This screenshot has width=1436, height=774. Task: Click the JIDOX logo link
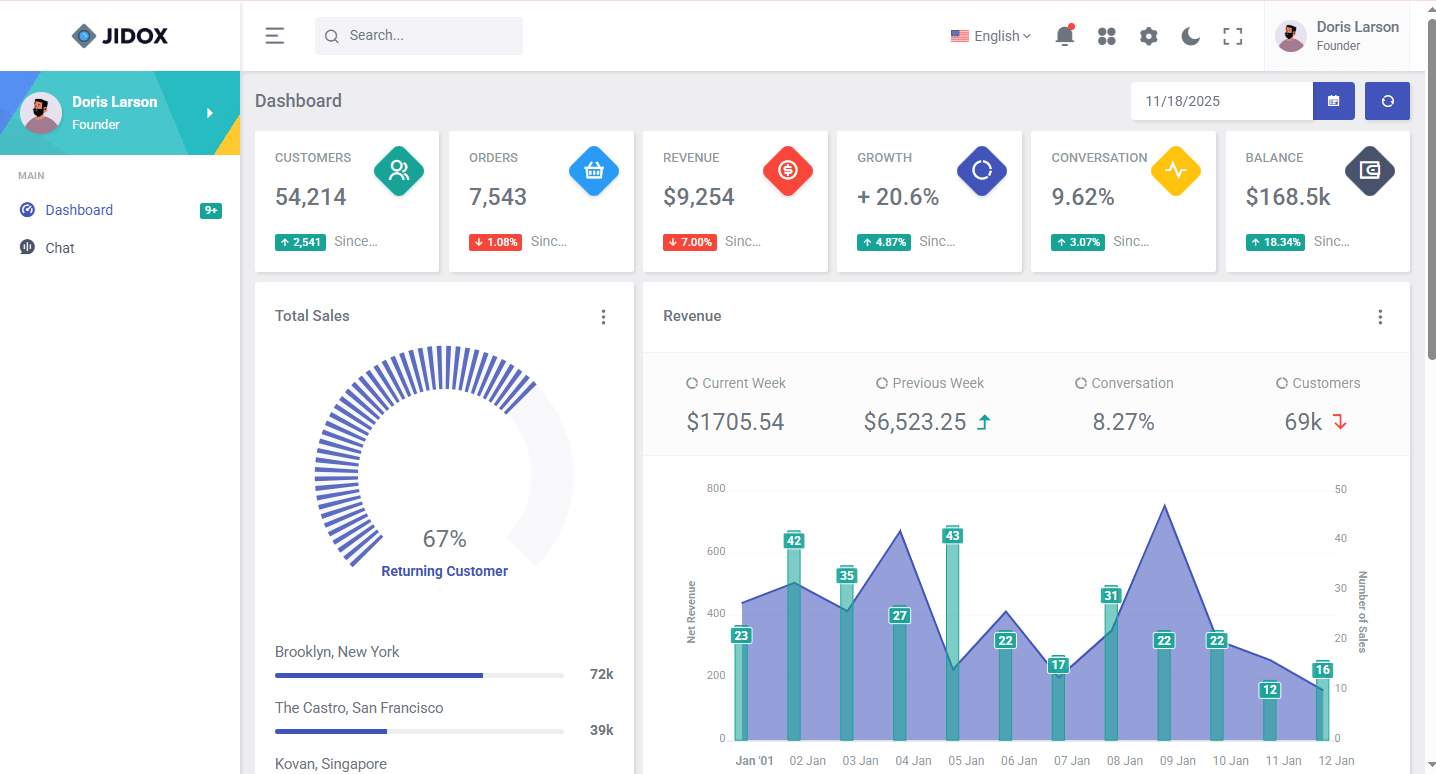(120, 36)
